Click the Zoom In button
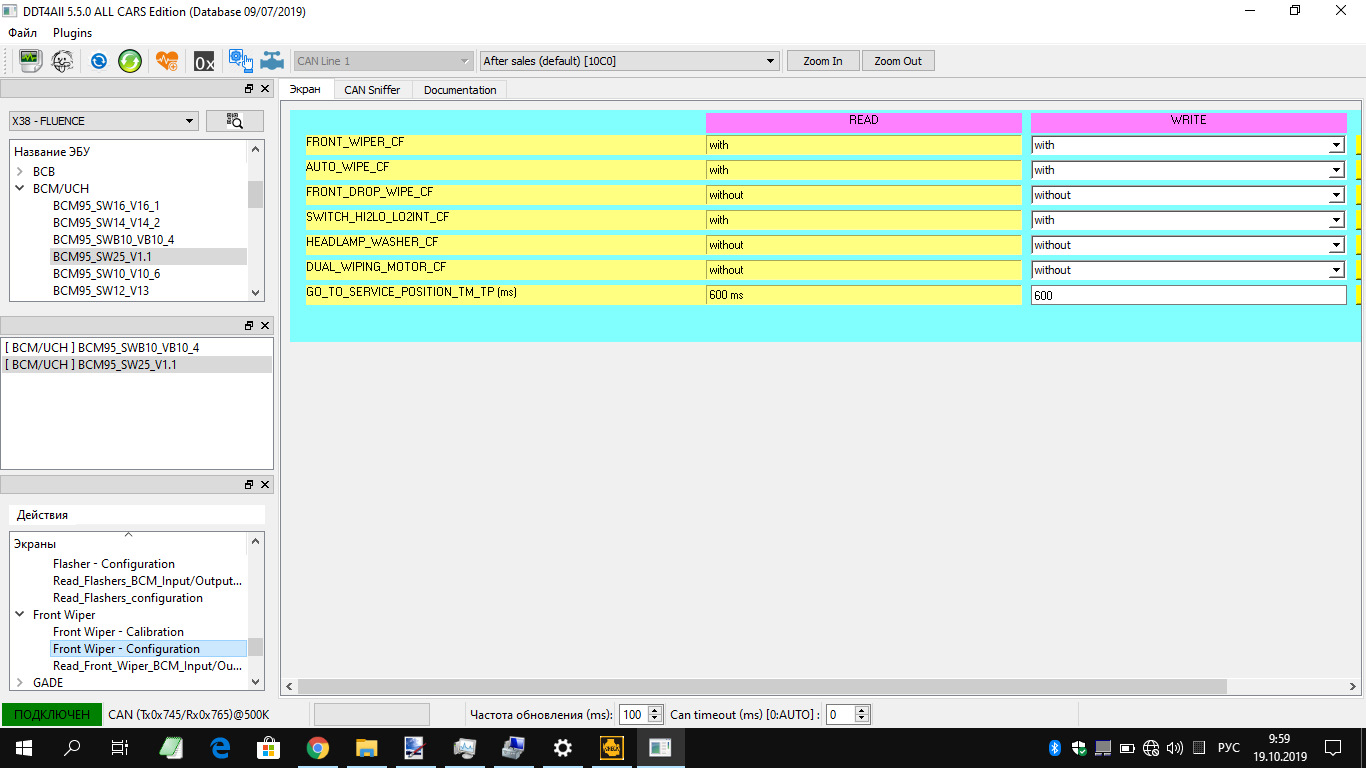1366x768 pixels. point(823,61)
